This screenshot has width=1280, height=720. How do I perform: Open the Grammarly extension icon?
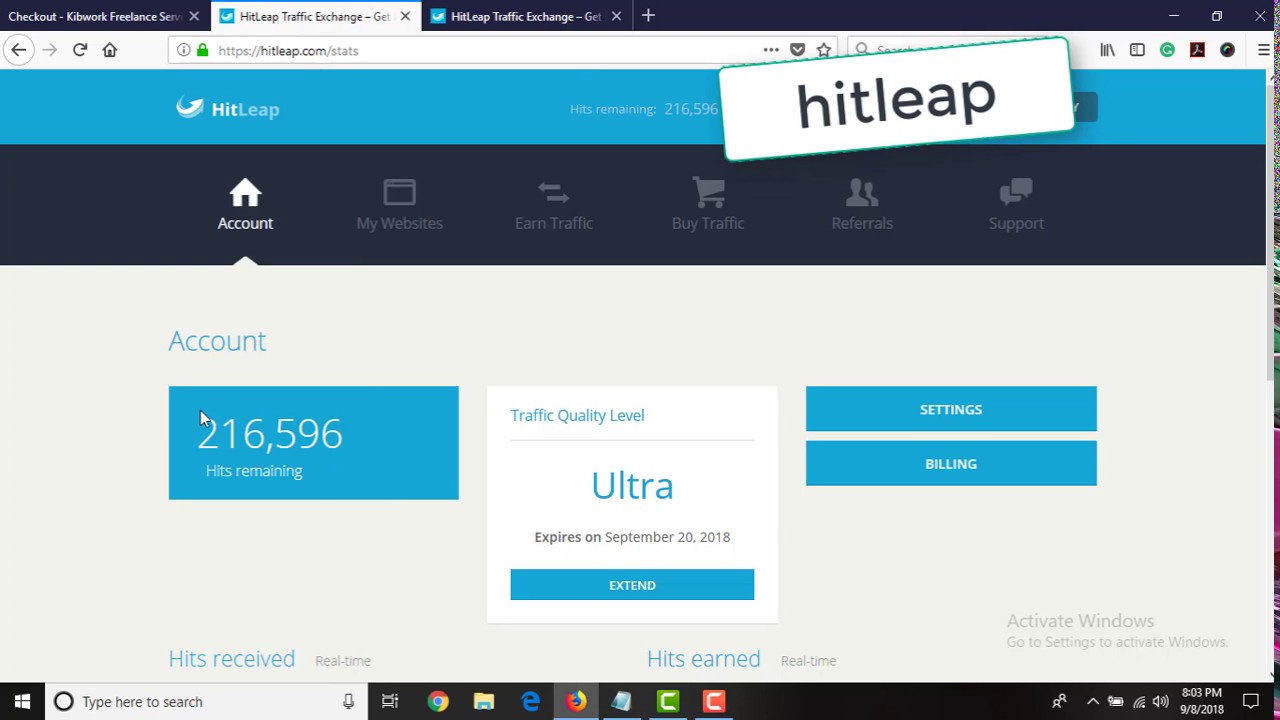(1167, 50)
